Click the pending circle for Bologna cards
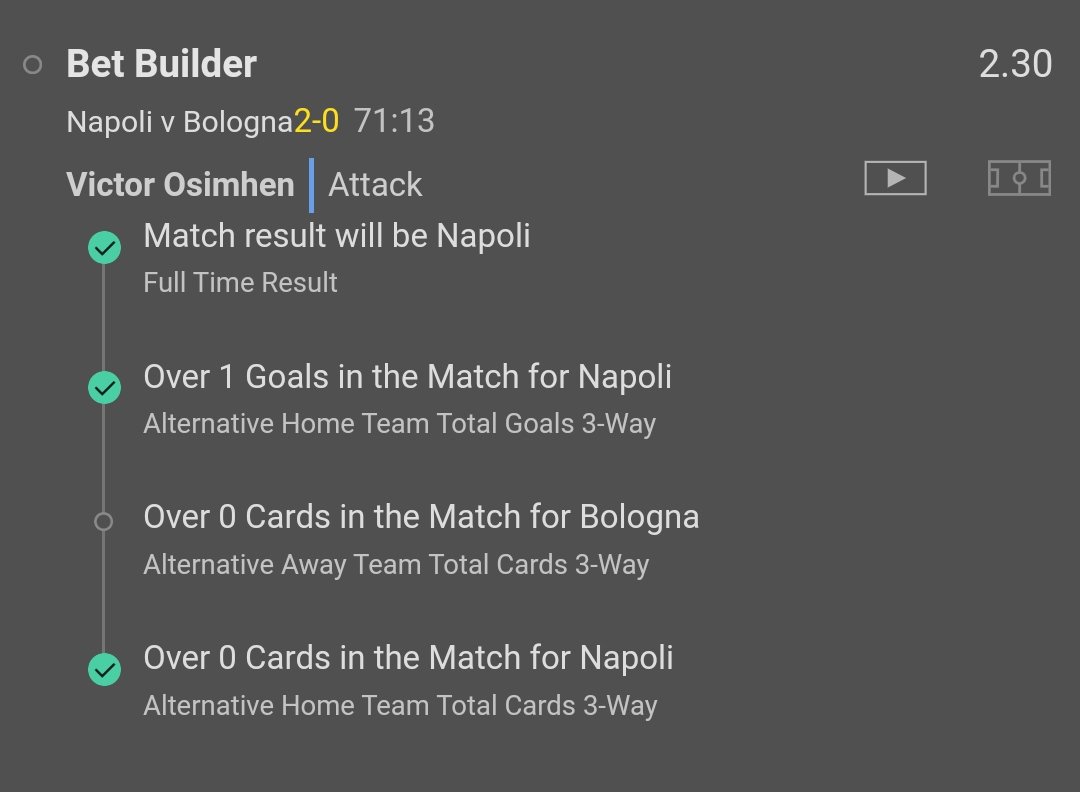The width and height of the screenshot is (1080, 792). tap(103, 521)
